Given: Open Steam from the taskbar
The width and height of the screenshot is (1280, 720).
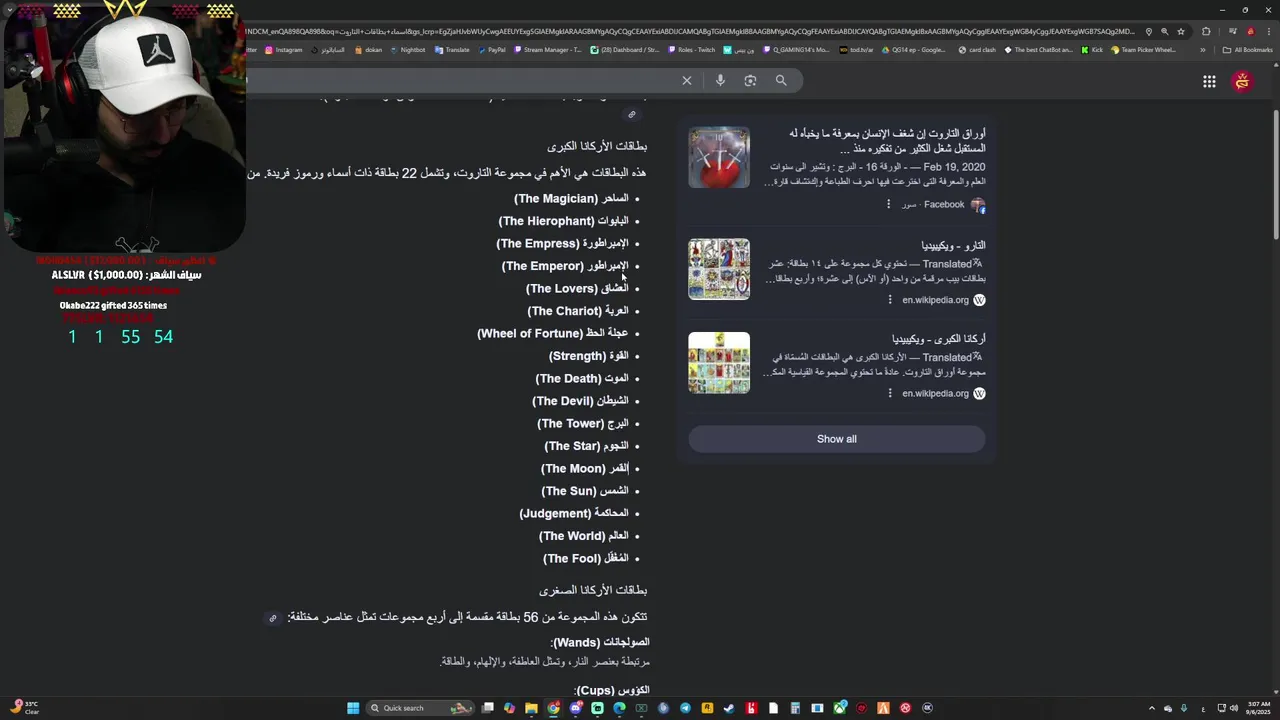Looking at the screenshot, I should point(729,708).
